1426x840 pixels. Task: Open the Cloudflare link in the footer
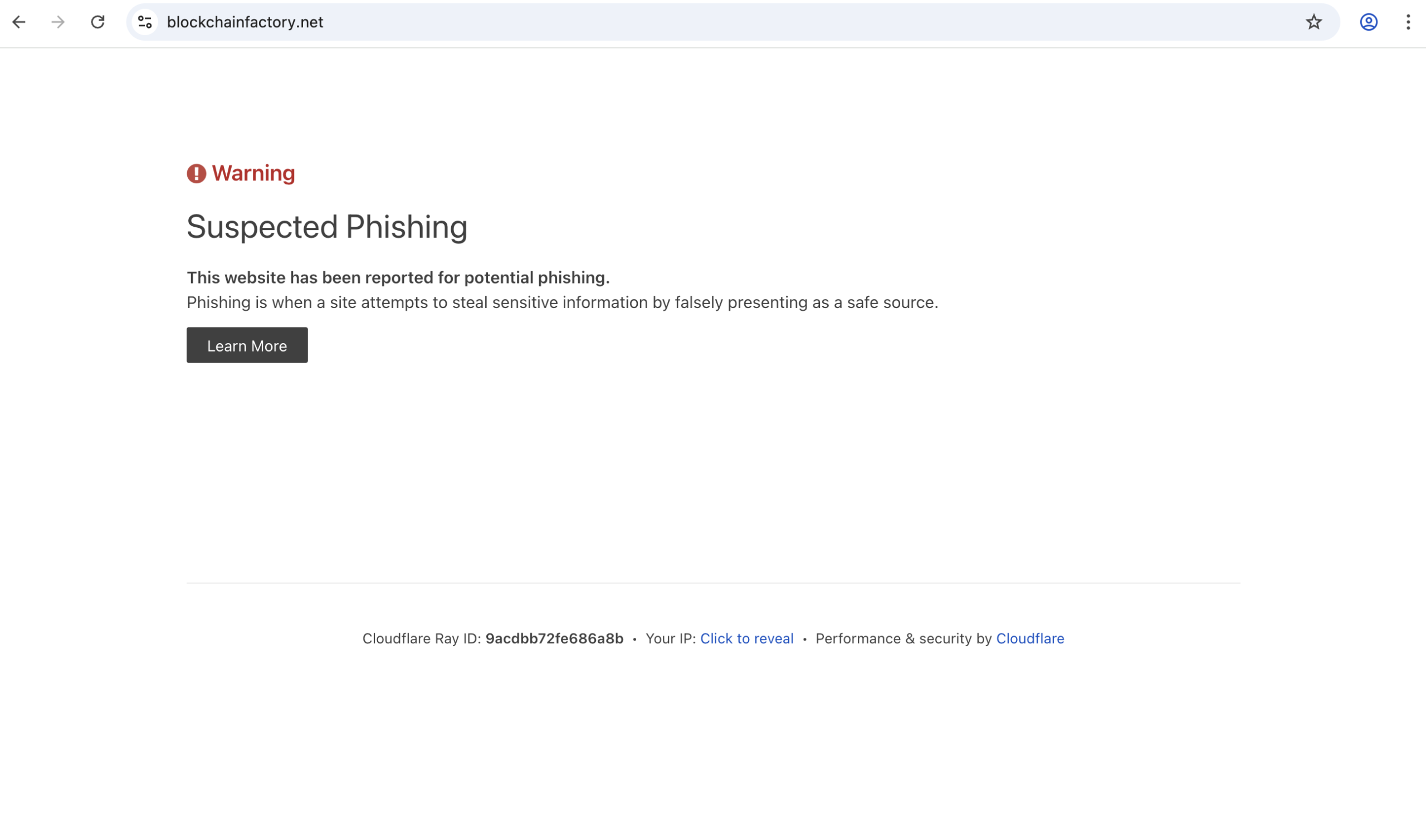[x=1030, y=638]
